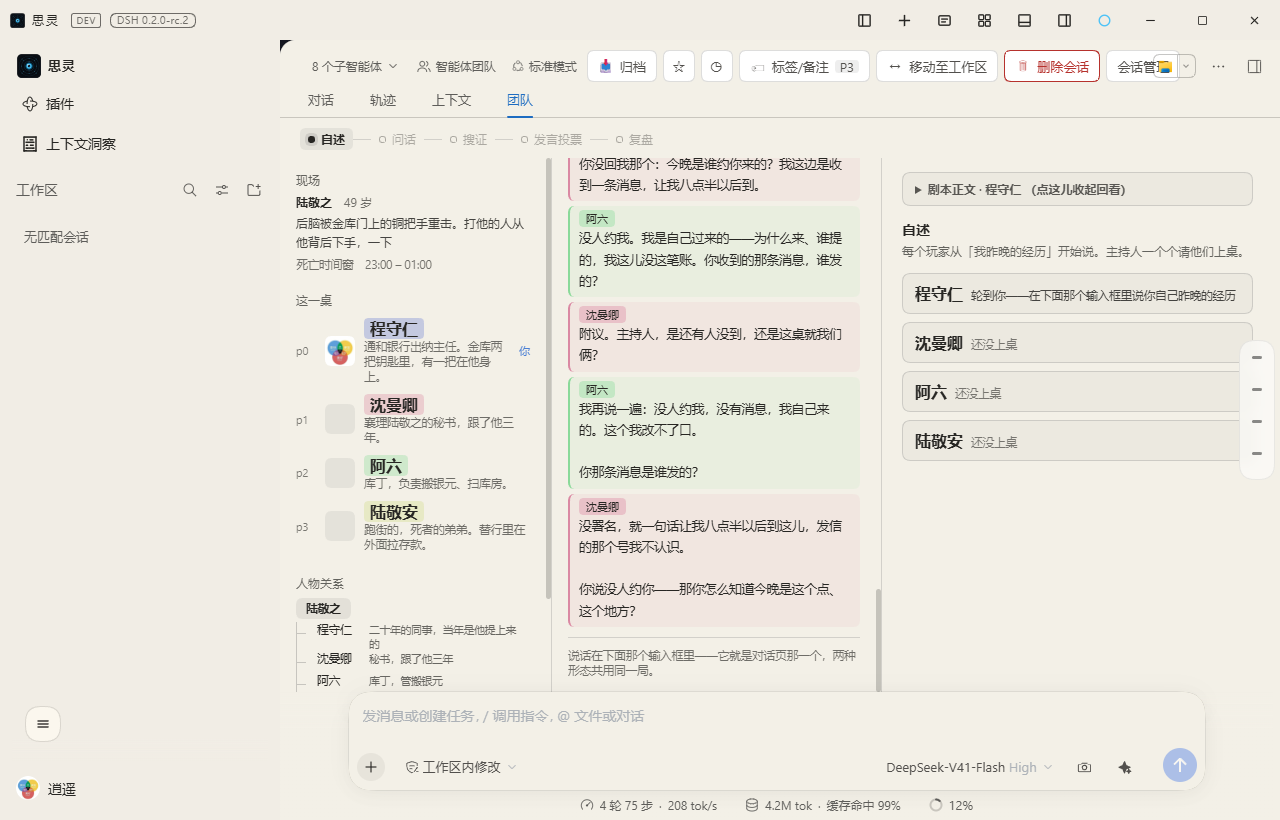Screen dimensions: 1280x820
Task: Click the camera screenshot icon
Action: [x=1084, y=767]
